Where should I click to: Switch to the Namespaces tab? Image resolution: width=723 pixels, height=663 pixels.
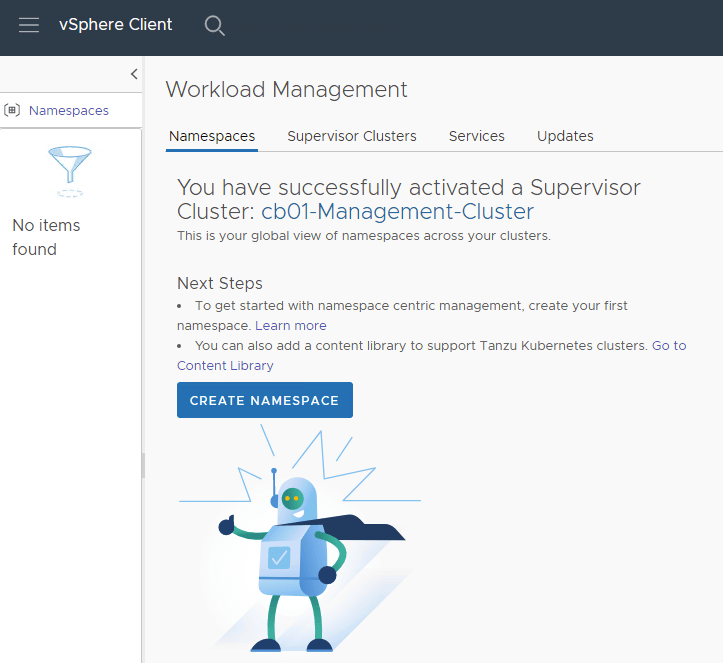(x=212, y=136)
